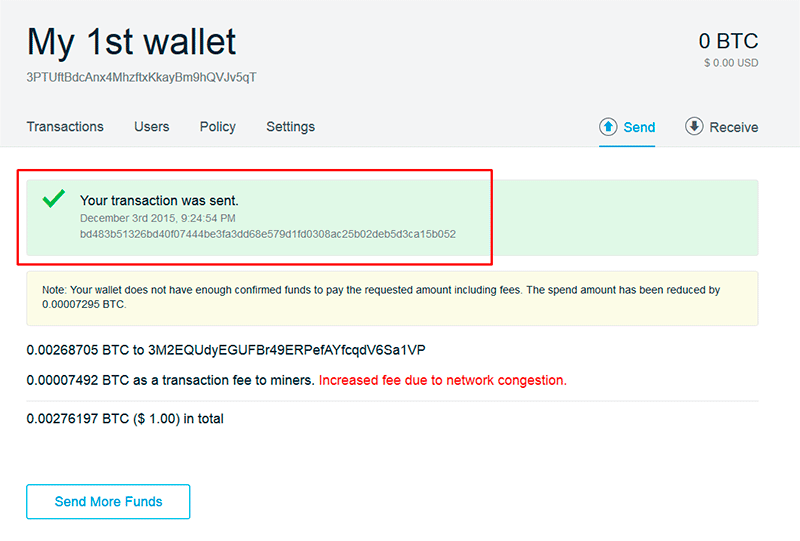Click the Send up-arrow icon
Viewport: 800px width, 541px height.
(x=608, y=127)
